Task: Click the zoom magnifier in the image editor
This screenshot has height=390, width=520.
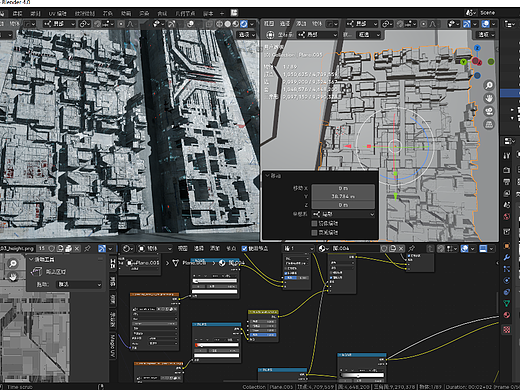Action: tap(13, 264)
